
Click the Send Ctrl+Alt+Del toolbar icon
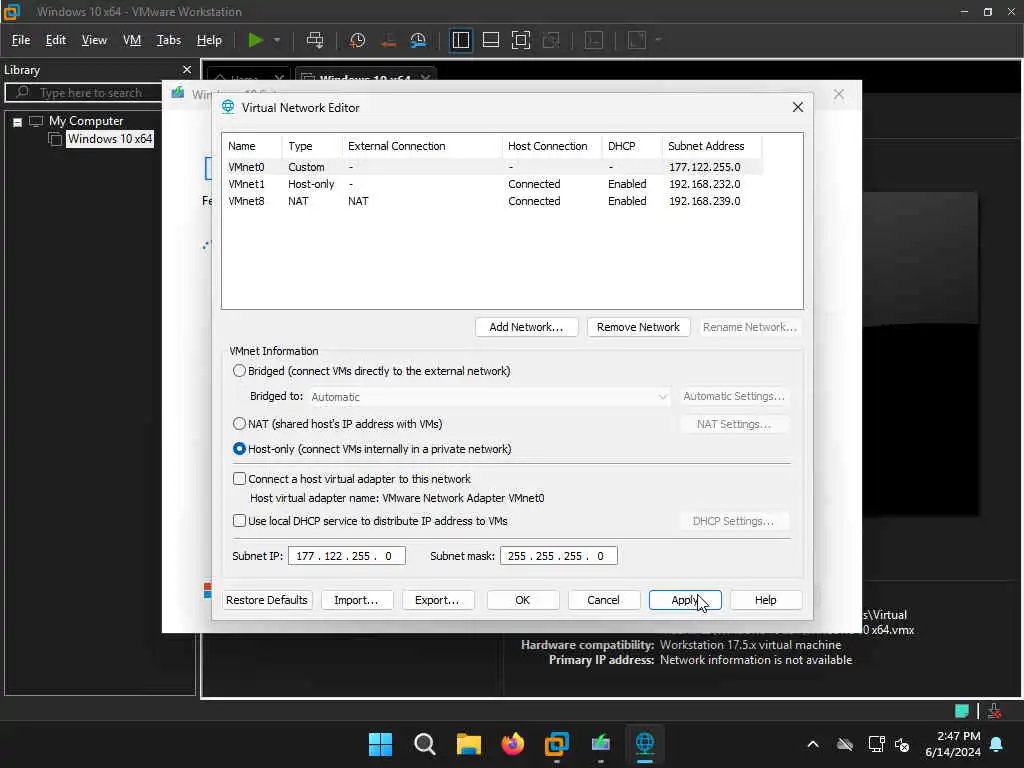[315, 40]
